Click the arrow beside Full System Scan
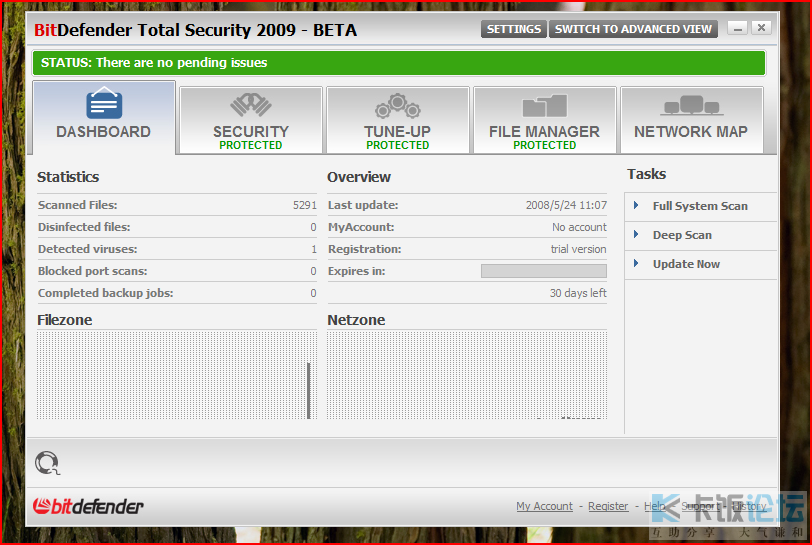 pyautogui.click(x=636, y=205)
